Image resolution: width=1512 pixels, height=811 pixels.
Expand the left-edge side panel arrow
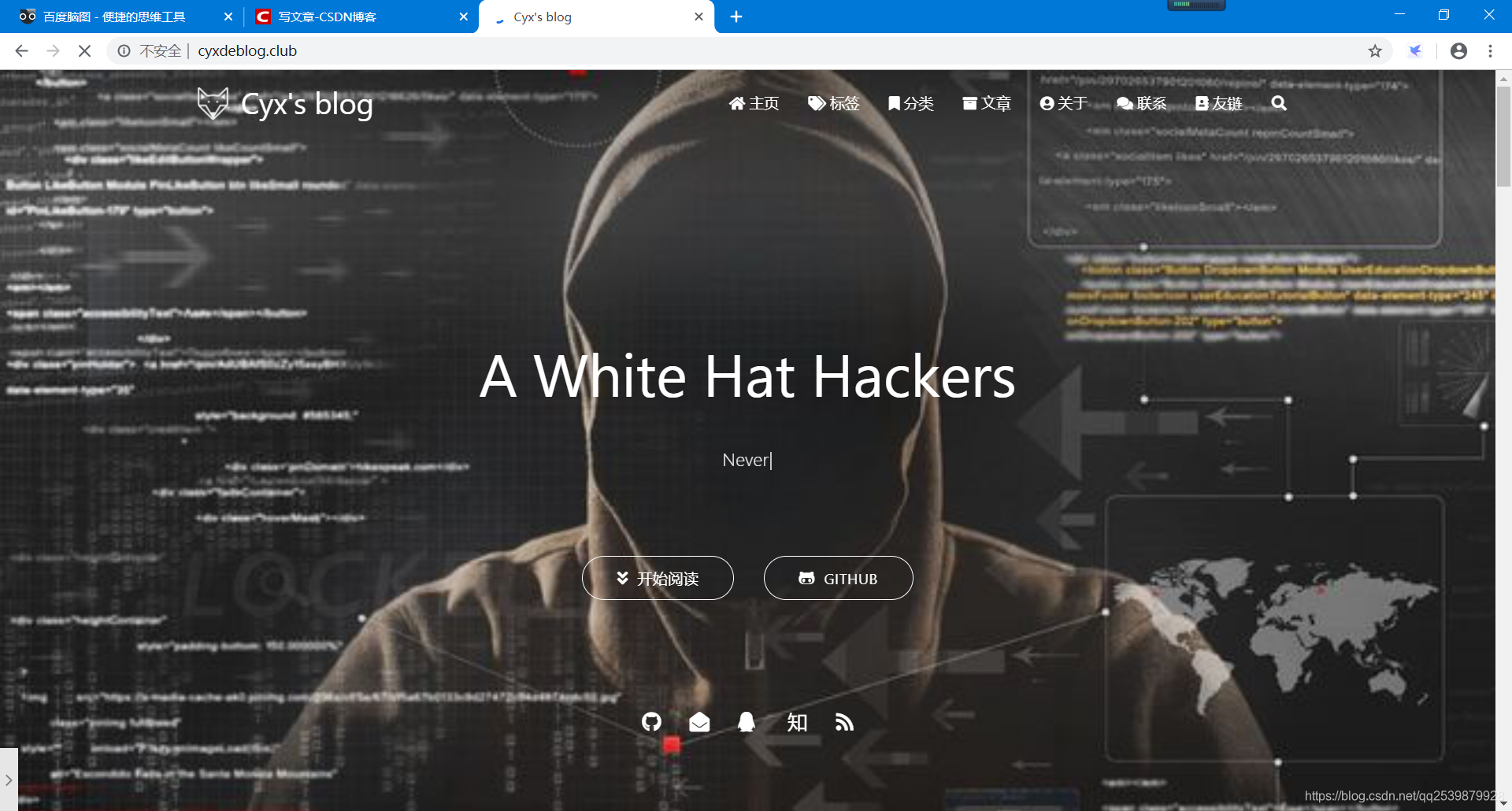(x=8, y=780)
